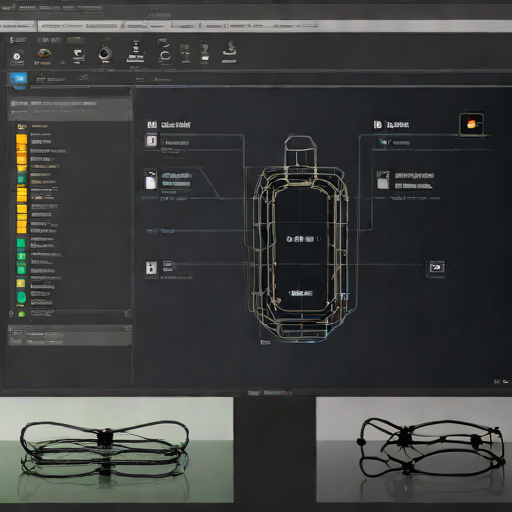512x512 pixels.
Task: Select the blue tile below the toolbar
Action: (x=19, y=79)
